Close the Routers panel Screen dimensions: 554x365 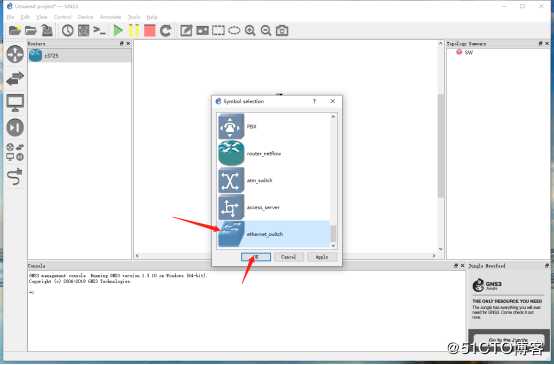tap(128, 43)
